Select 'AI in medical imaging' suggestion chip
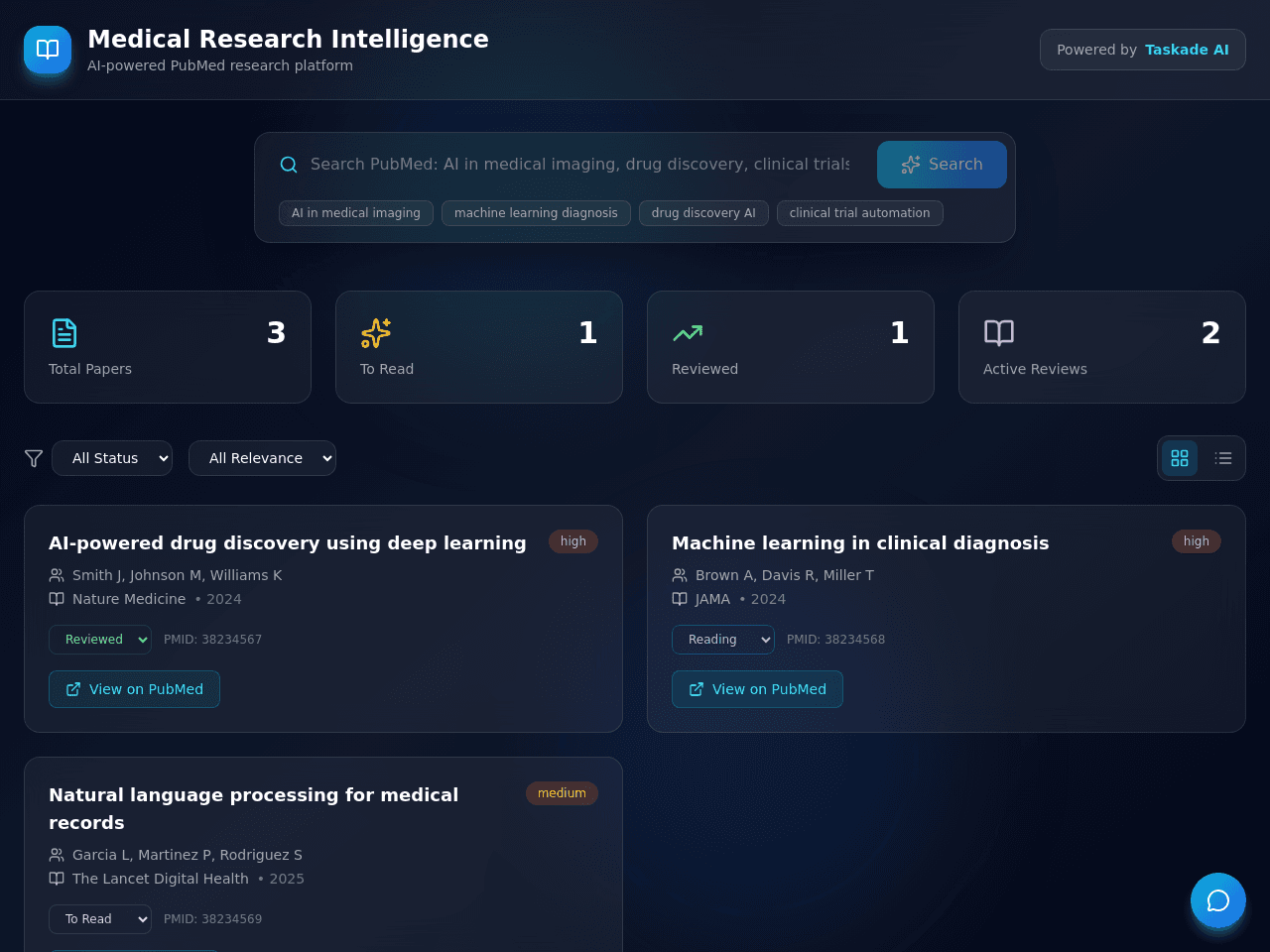The width and height of the screenshot is (1270, 952). (x=356, y=213)
